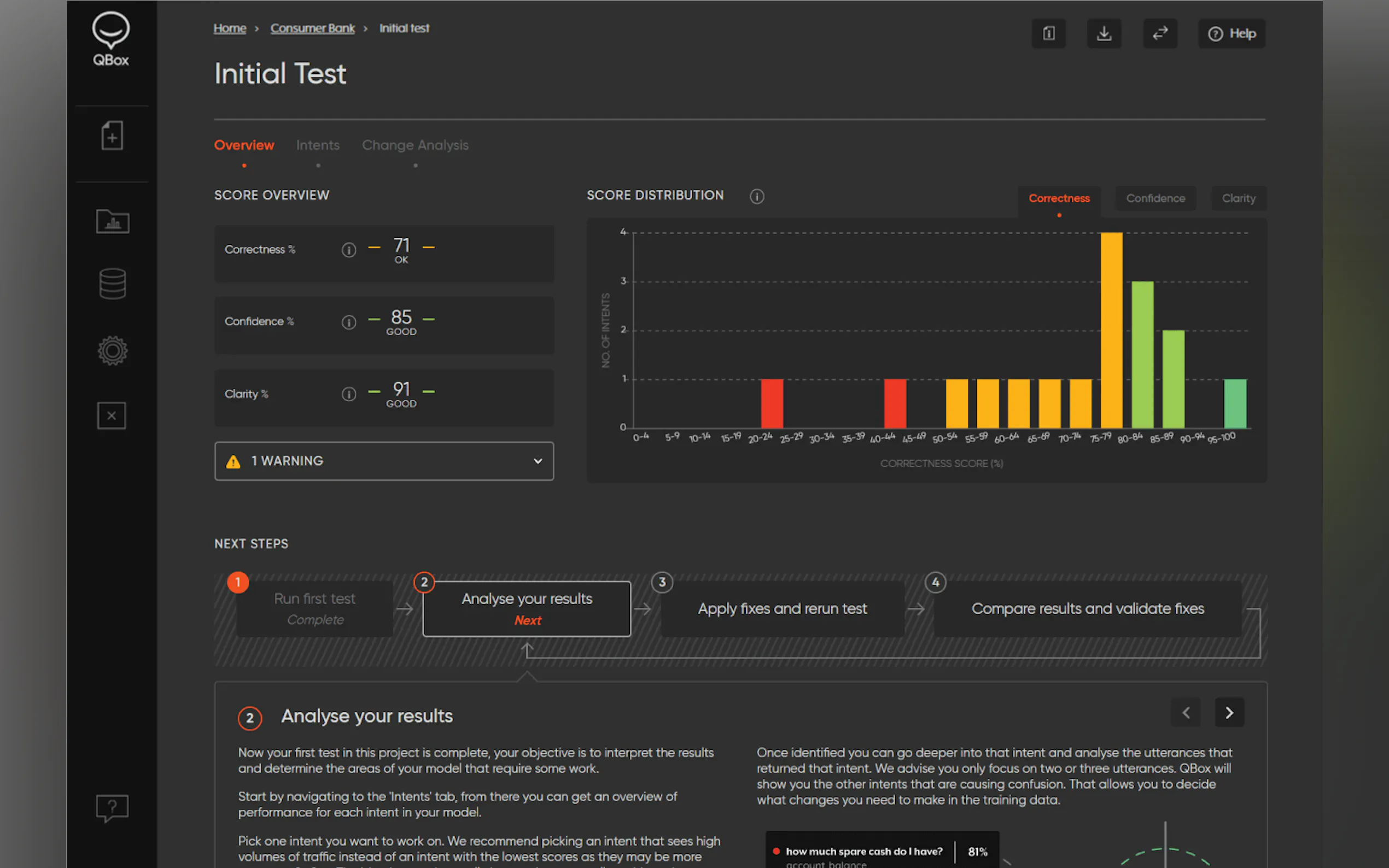Open the question chat bubble icon
The height and width of the screenshot is (868, 1389).
(x=112, y=808)
